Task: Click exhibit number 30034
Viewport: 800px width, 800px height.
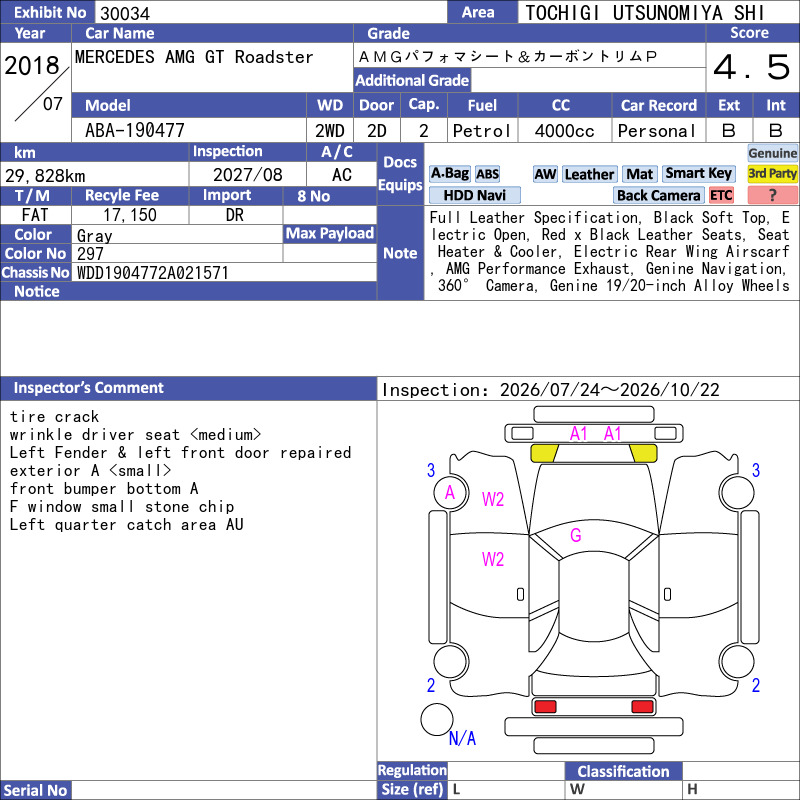Action: tap(125, 13)
